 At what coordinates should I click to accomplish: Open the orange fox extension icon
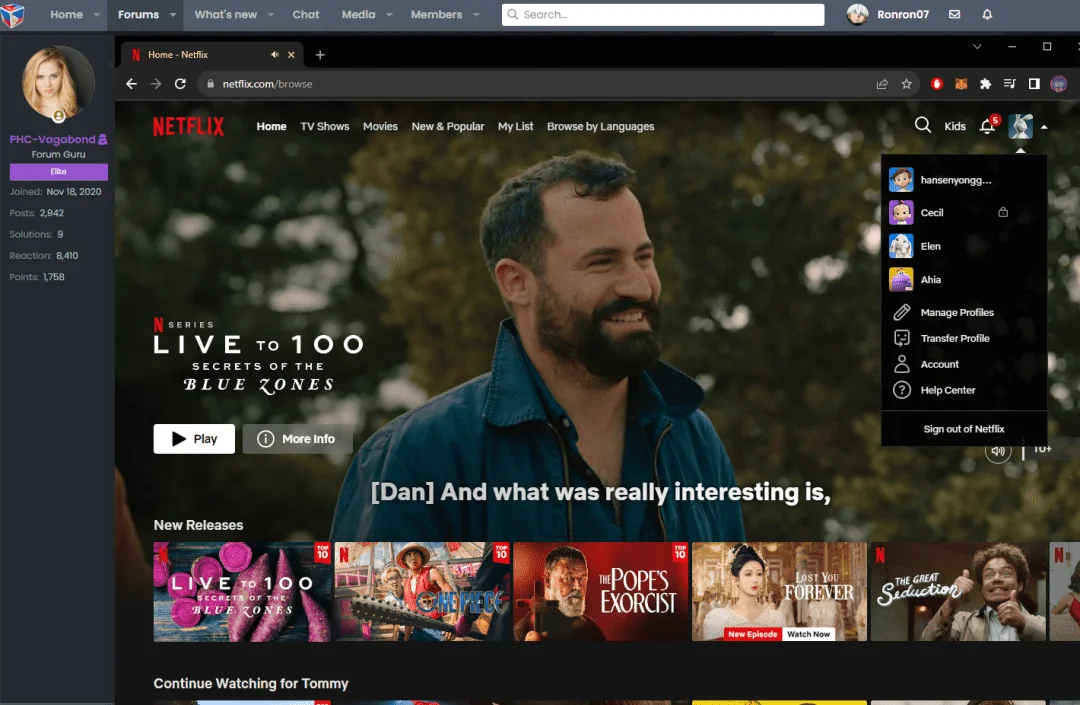(x=961, y=84)
